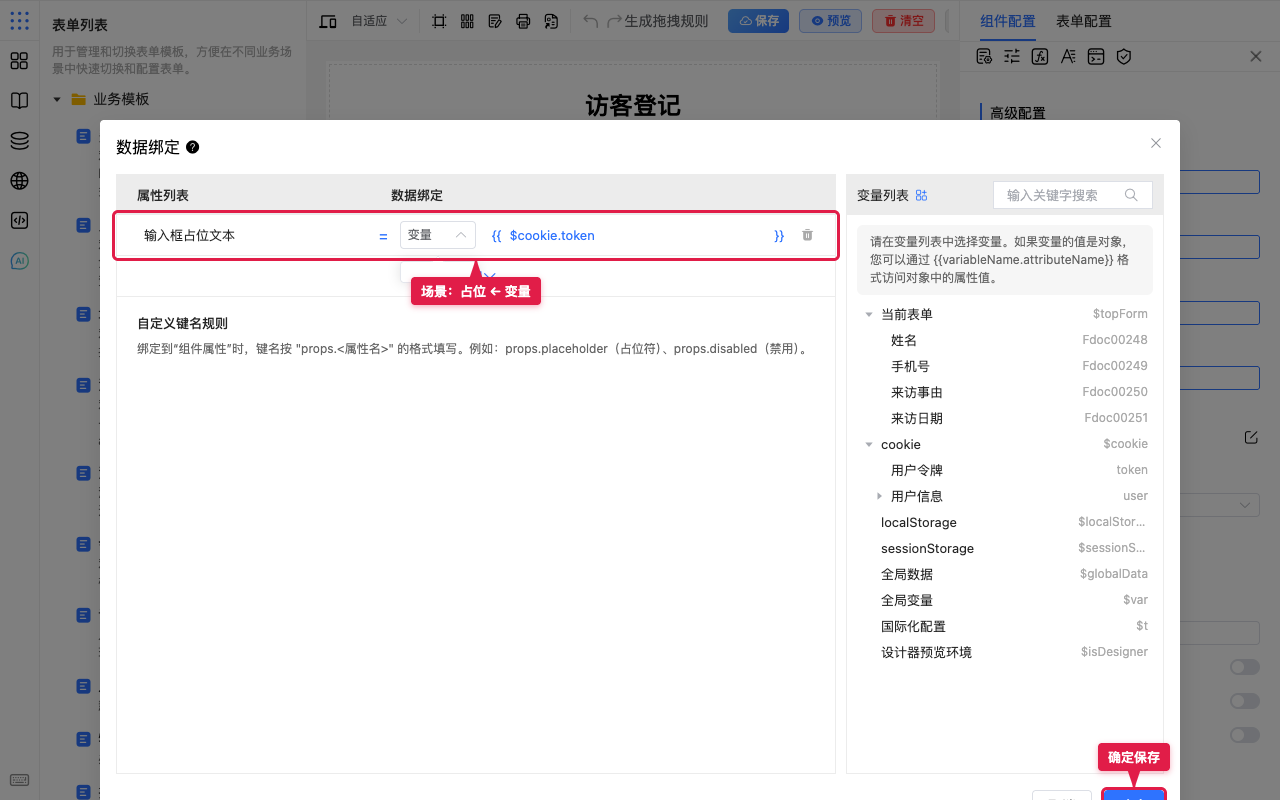The width and height of the screenshot is (1280, 800).
Task: Open the fx function config icon
Action: pos(1040,57)
